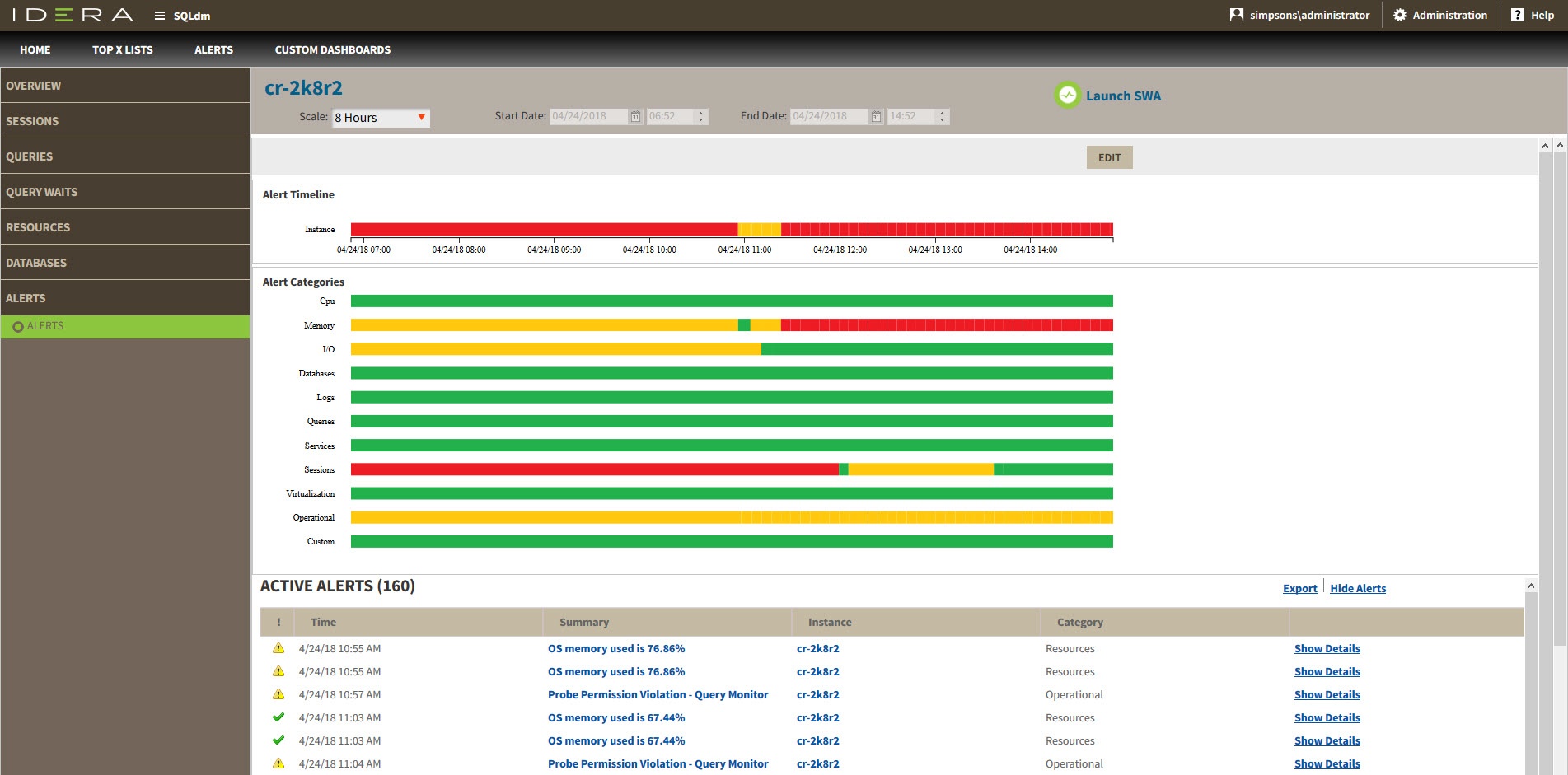Click the user profile icon for simpsons\administrator

click(1236, 15)
